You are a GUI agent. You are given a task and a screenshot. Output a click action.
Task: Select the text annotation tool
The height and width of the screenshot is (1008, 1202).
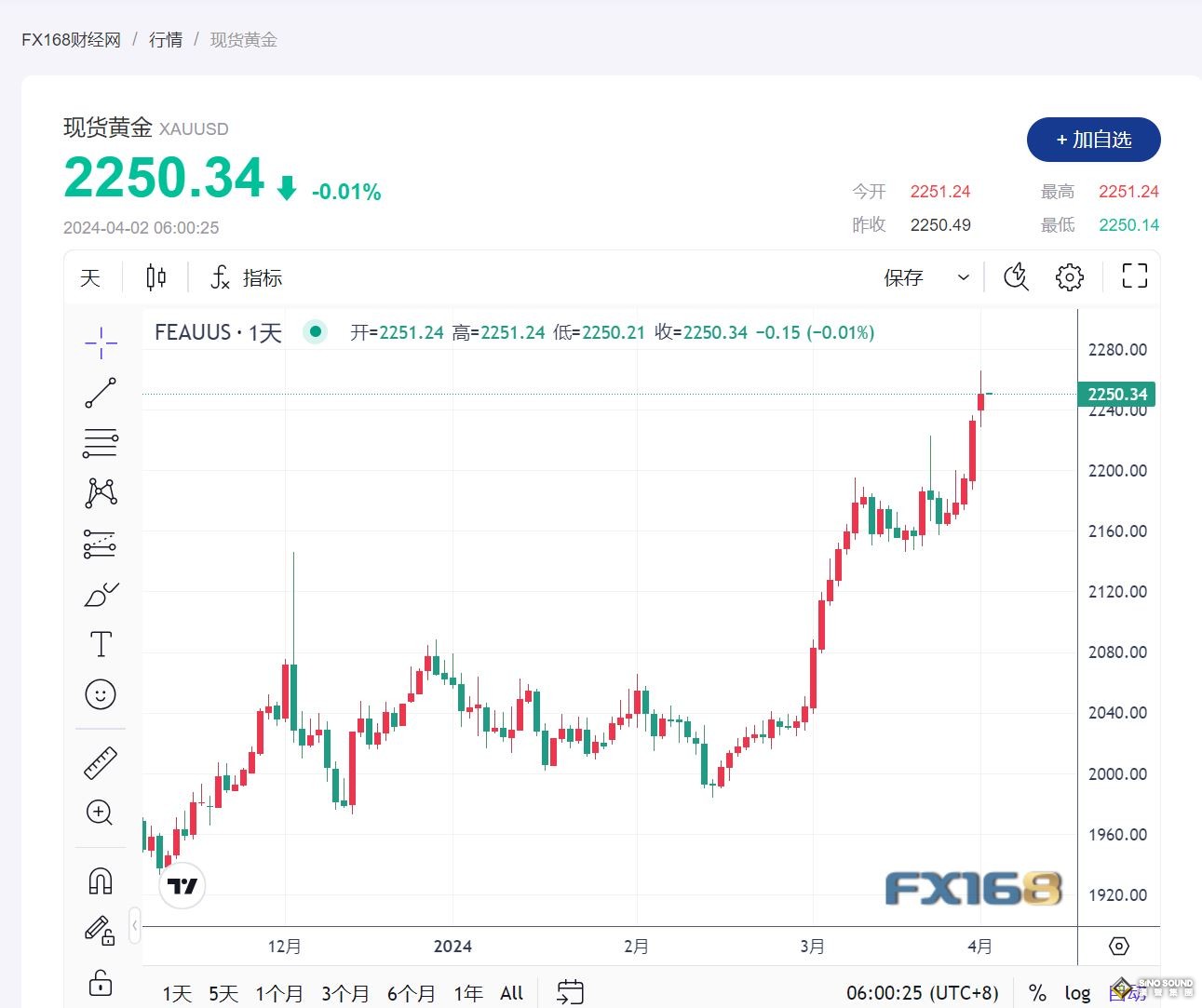coord(101,642)
